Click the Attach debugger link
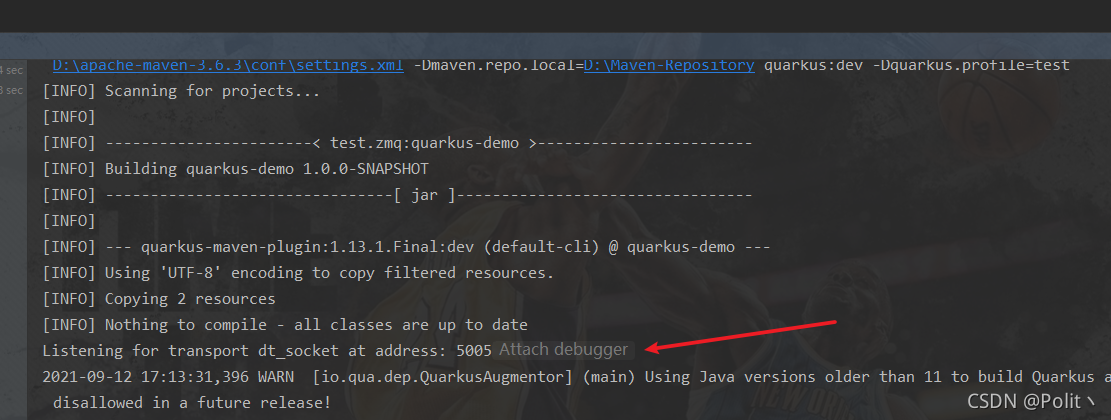The width and height of the screenshot is (1111, 420). point(563,349)
